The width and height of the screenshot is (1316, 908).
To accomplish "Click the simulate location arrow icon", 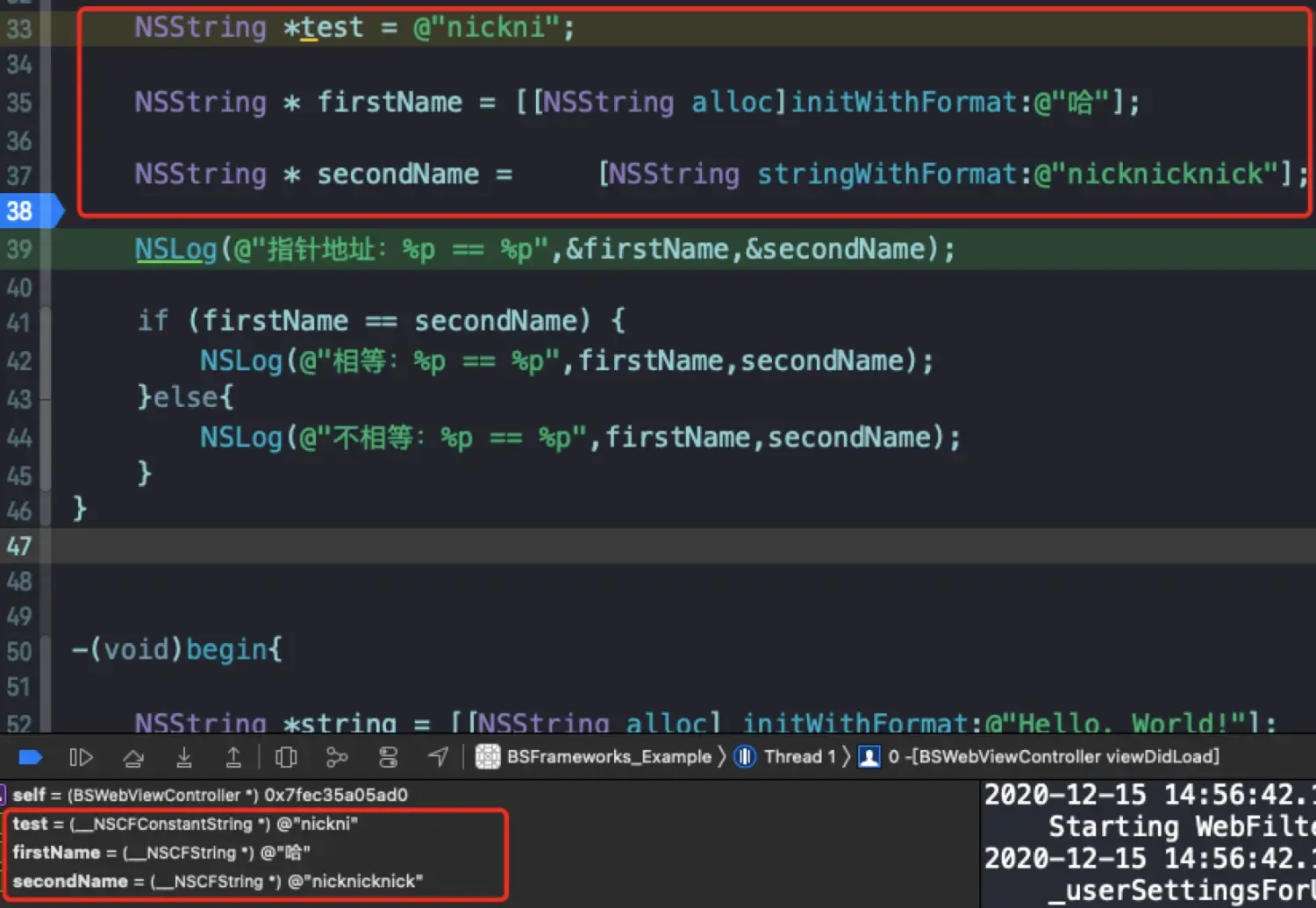I will coord(439,756).
